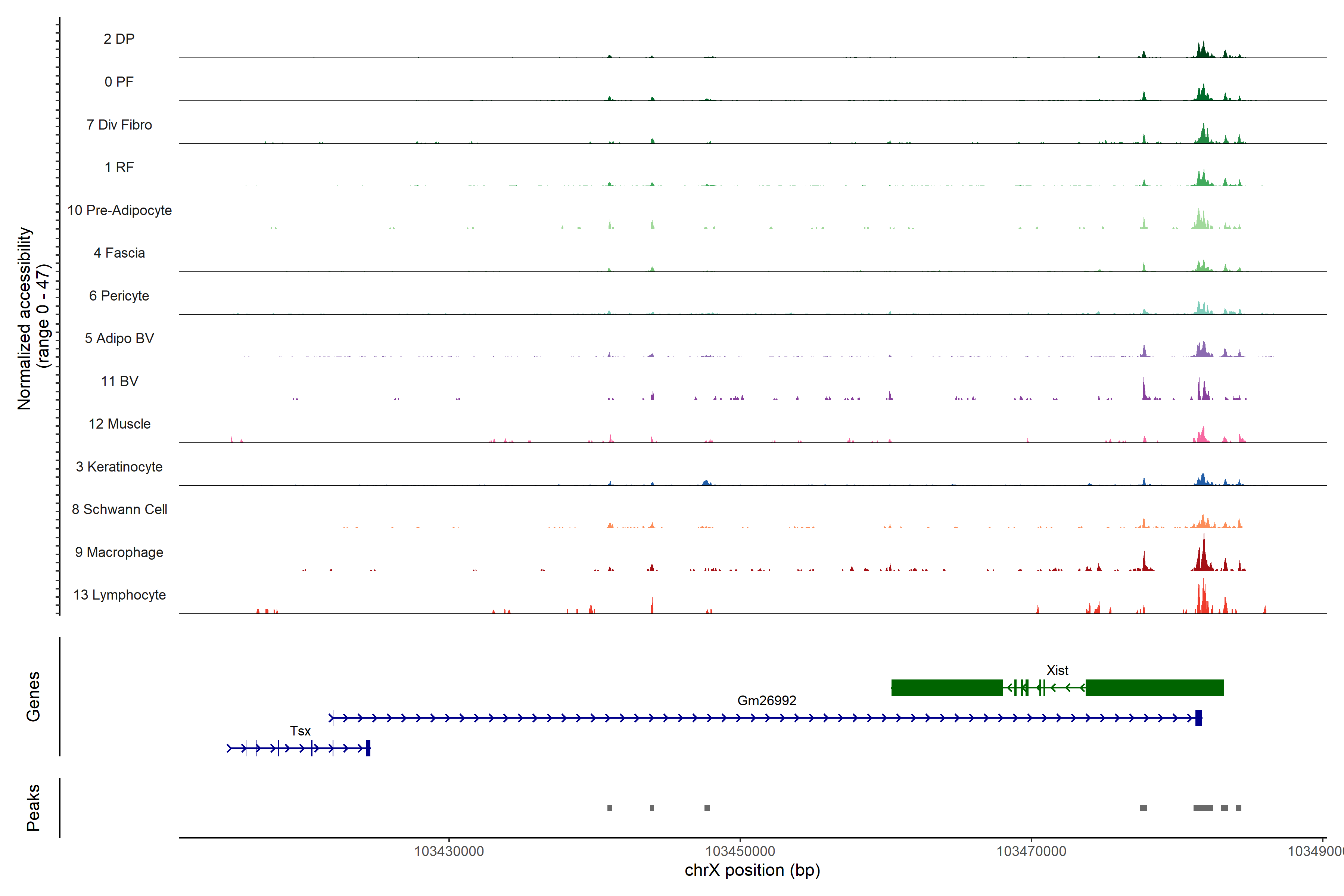Click the Gm26992 terminal blue exon
The width and height of the screenshot is (1344, 896).
[x=1198, y=718]
